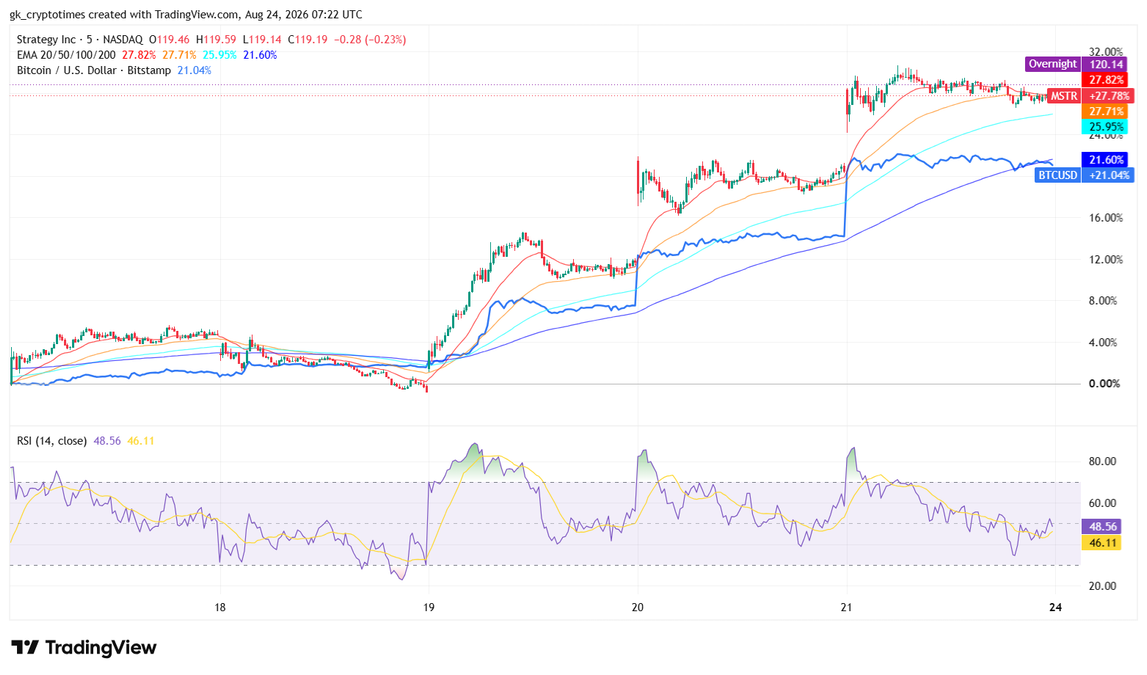Click the 20.00 RSI axis label
This screenshot has width=1147, height=675.
pos(1102,586)
